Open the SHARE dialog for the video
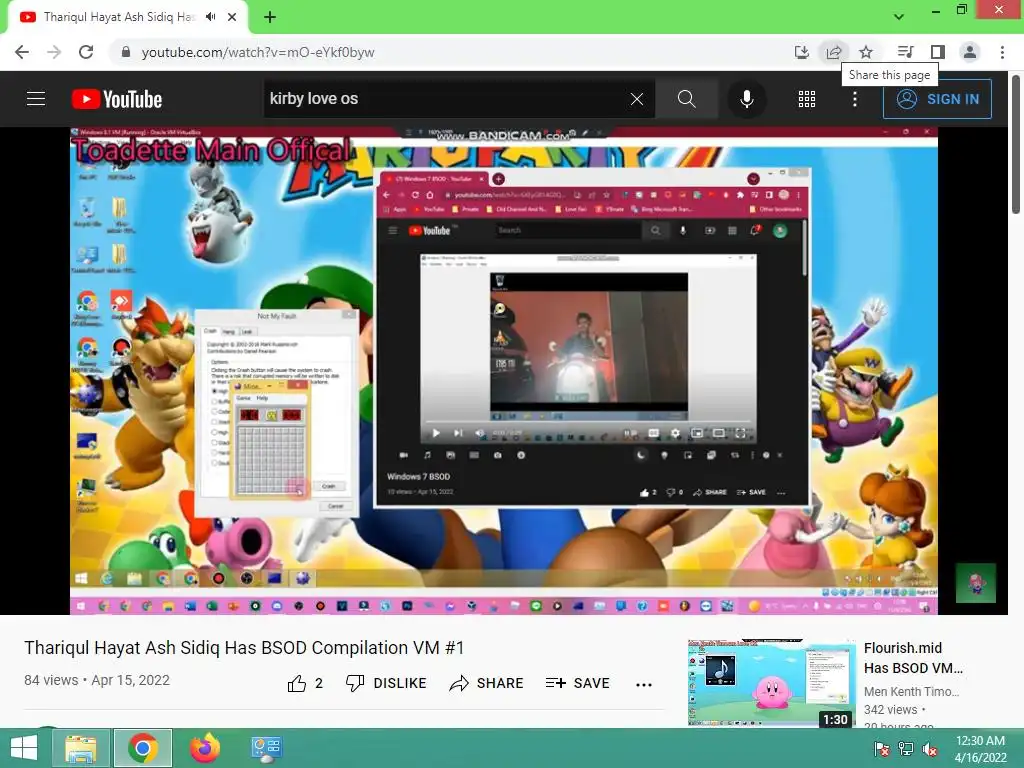Image resolution: width=1024 pixels, height=768 pixels. point(487,683)
